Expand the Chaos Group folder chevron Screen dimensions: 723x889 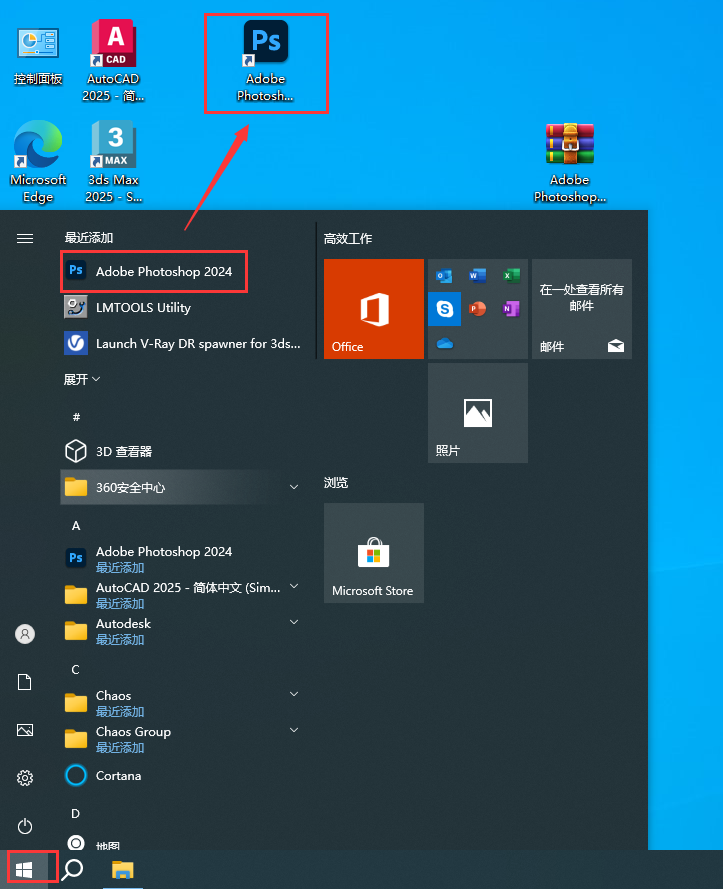294,730
